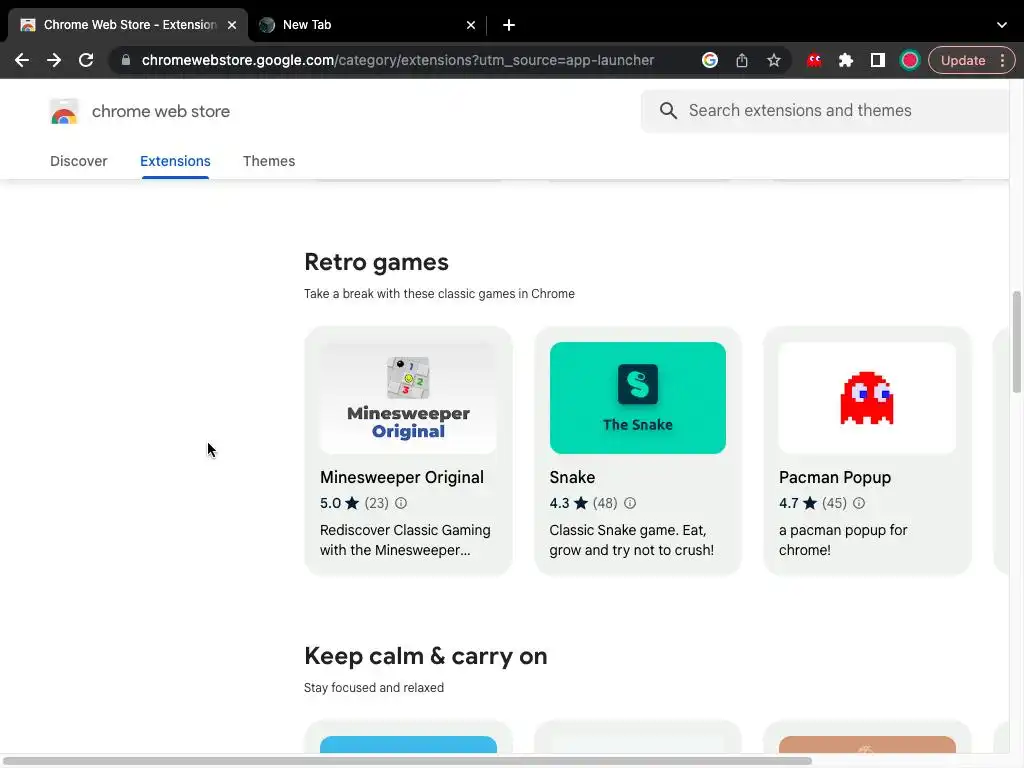This screenshot has width=1024, height=768.
Task: Open Chrome three-dot menu
Action: [1002, 60]
